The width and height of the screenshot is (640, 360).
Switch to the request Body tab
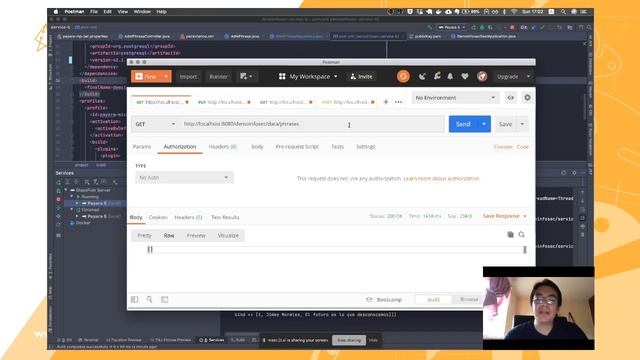pos(257,147)
